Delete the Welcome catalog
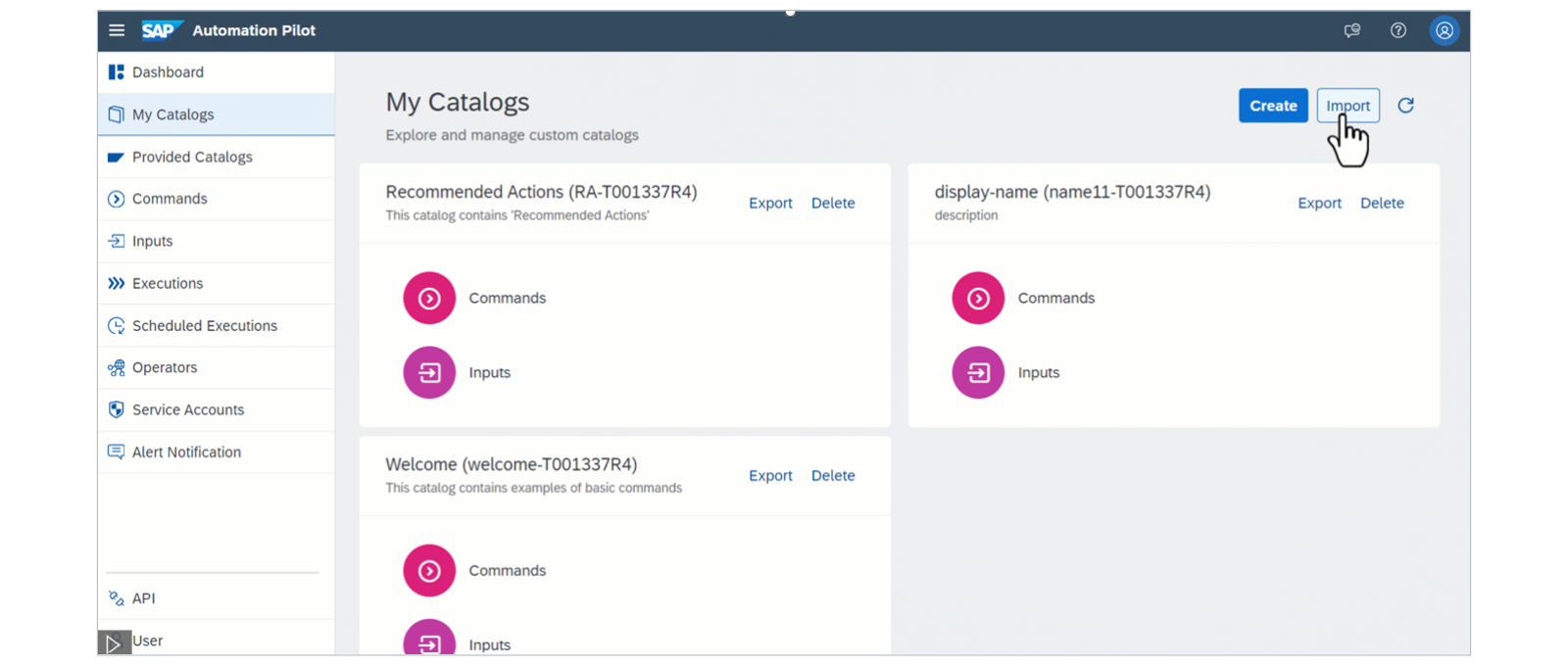Screen dimensions: 1568x666 pyautogui.click(x=833, y=475)
